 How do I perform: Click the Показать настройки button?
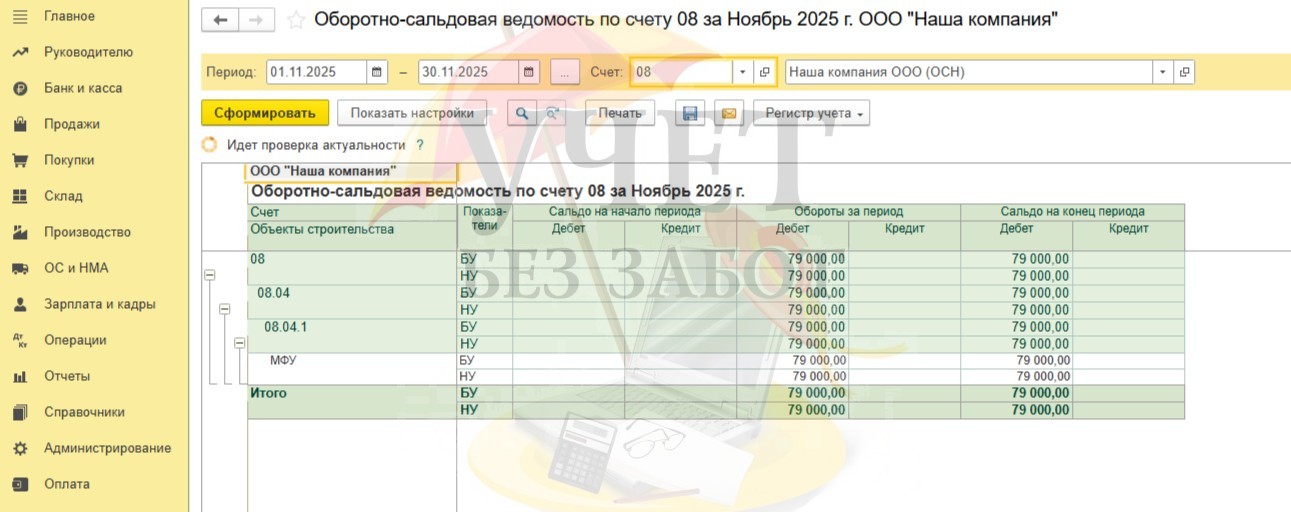(412, 113)
